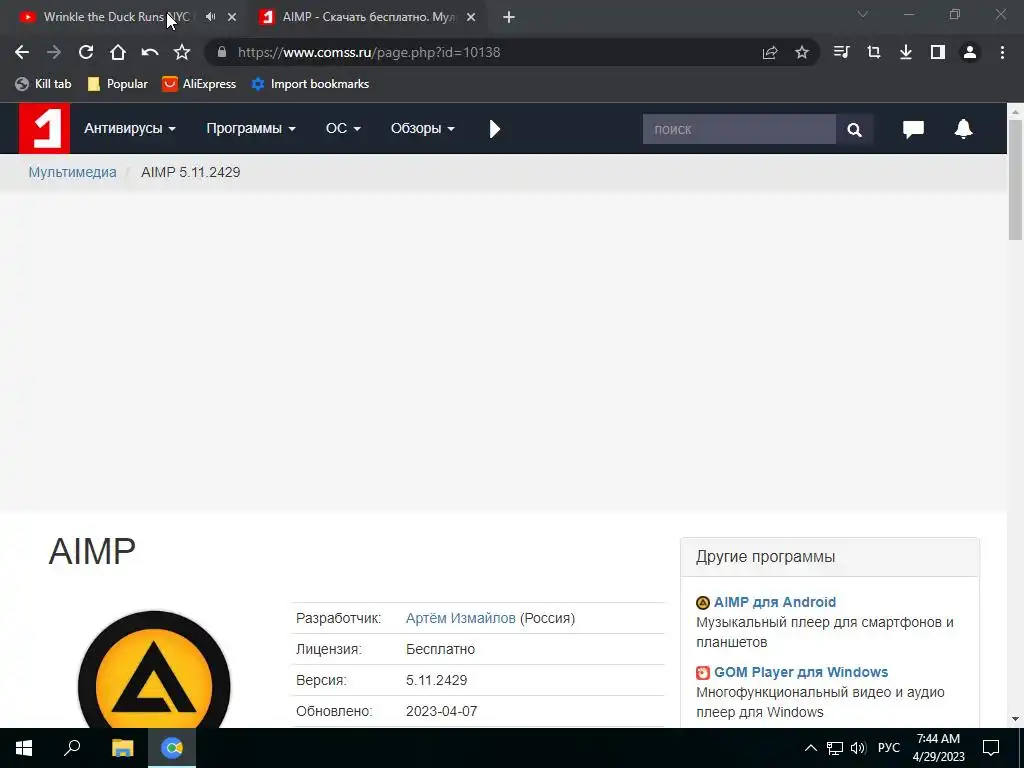
Task: Click the Kill tab bookmark
Action: (43, 84)
